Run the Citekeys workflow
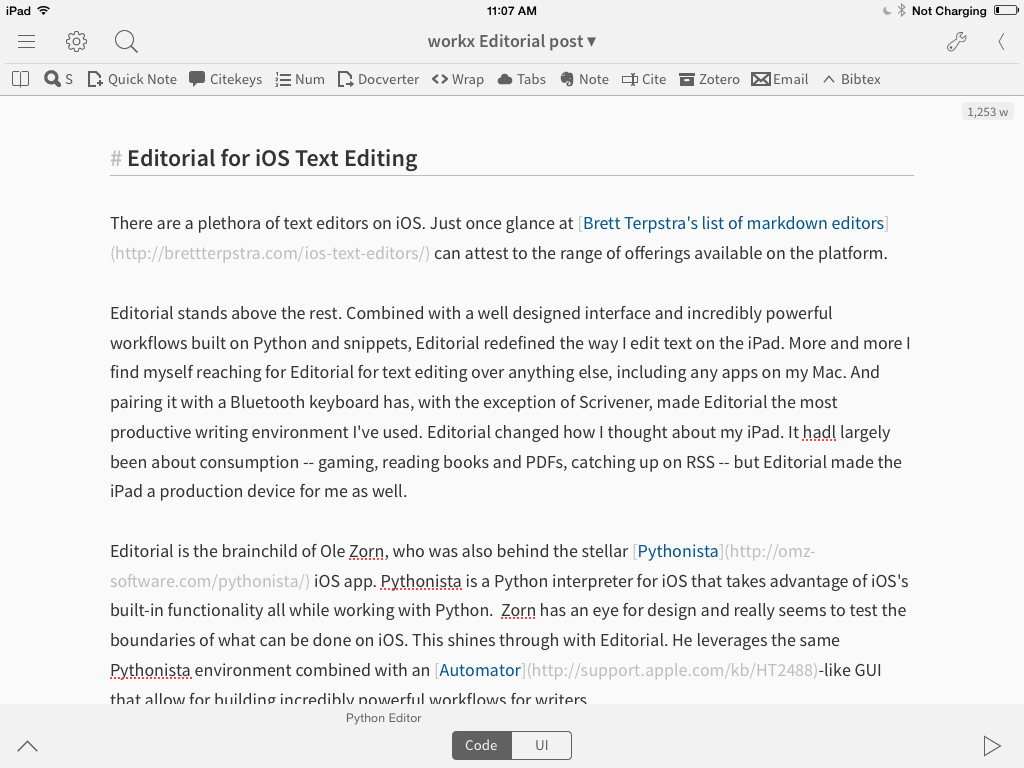 pos(225,79)
